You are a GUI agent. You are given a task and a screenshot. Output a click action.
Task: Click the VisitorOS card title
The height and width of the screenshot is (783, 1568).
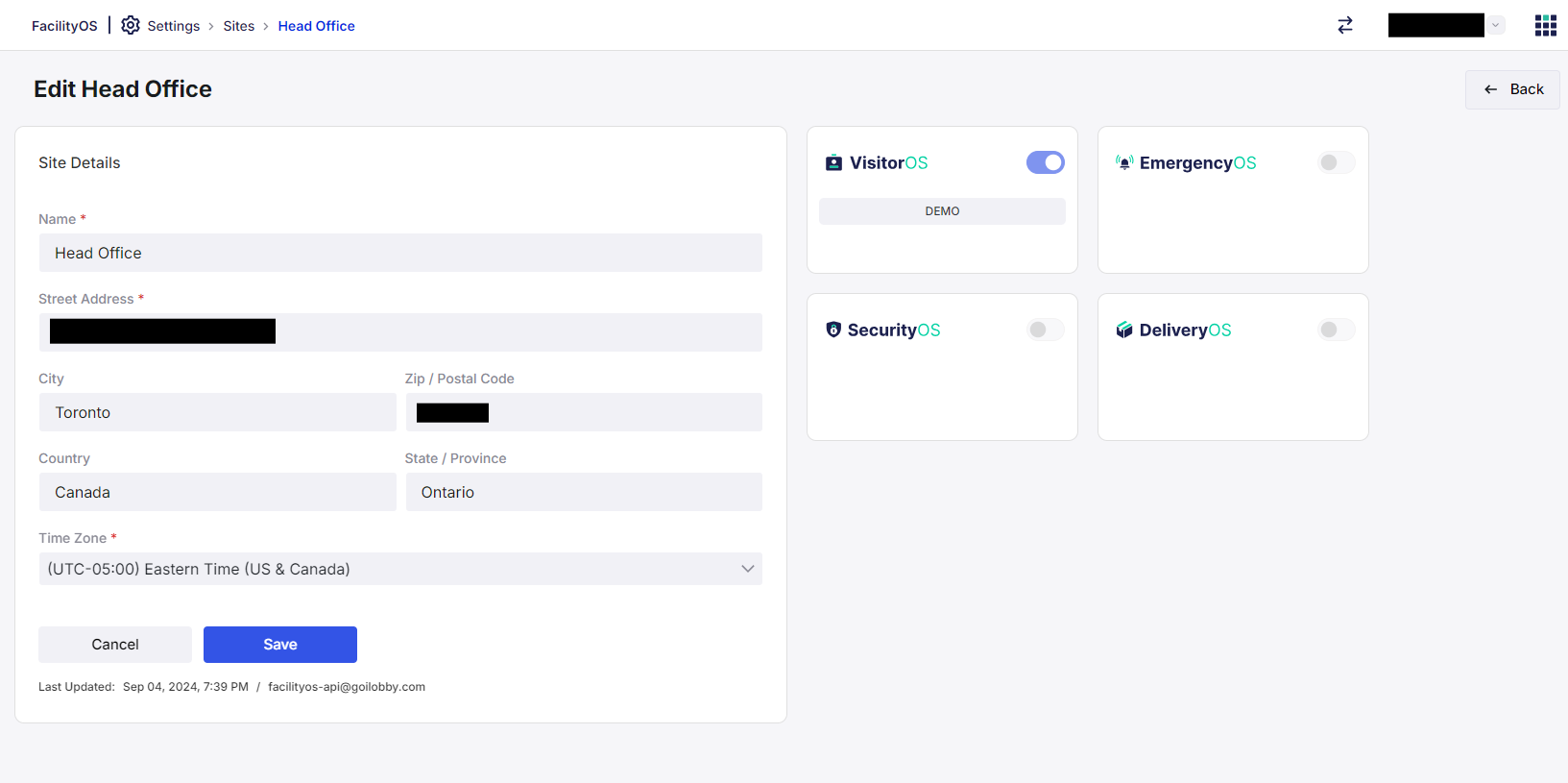[889, 163]
